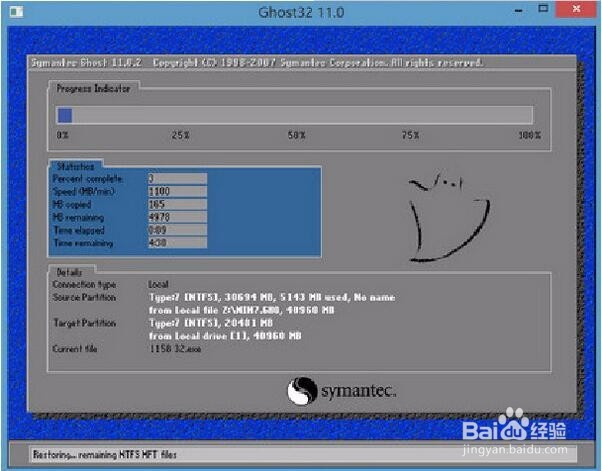Screen dimensions: 602x471
Task: Click the 25% progress marker
Action: point(180,135)
